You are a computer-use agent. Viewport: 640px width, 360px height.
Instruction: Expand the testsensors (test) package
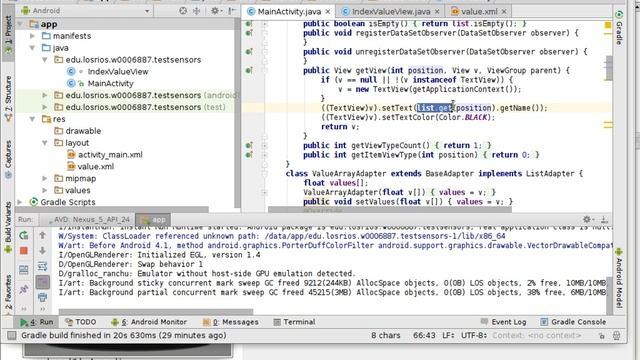45,107
